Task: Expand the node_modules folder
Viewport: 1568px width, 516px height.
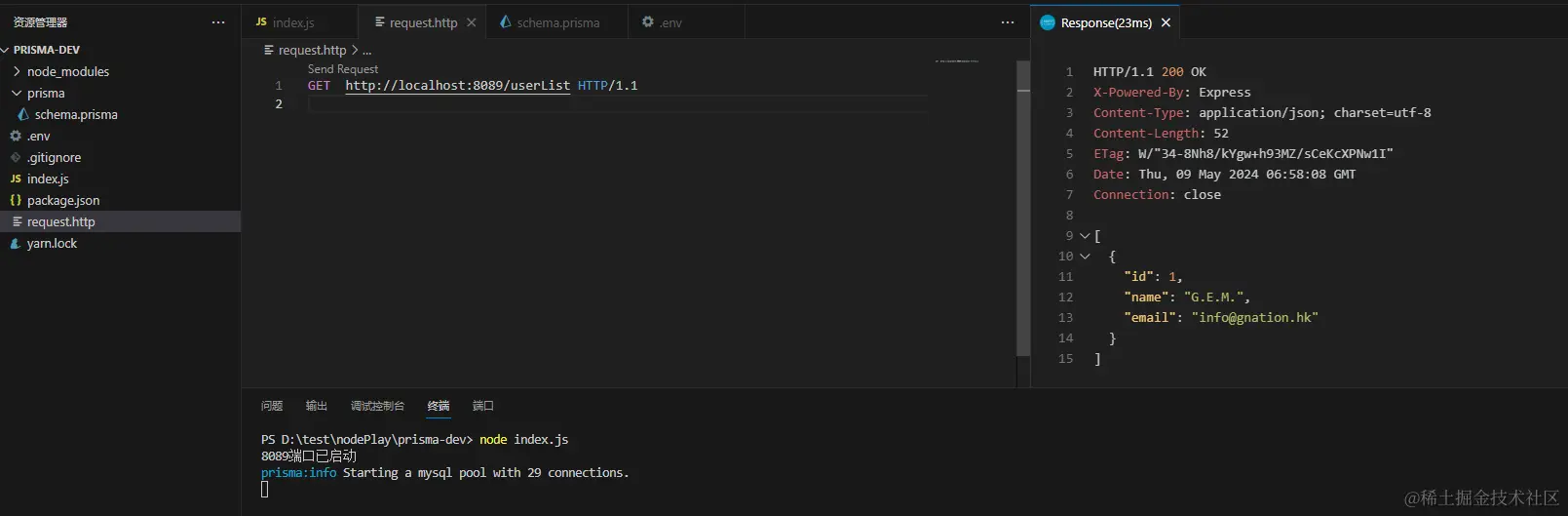Action: coord(17,71)
